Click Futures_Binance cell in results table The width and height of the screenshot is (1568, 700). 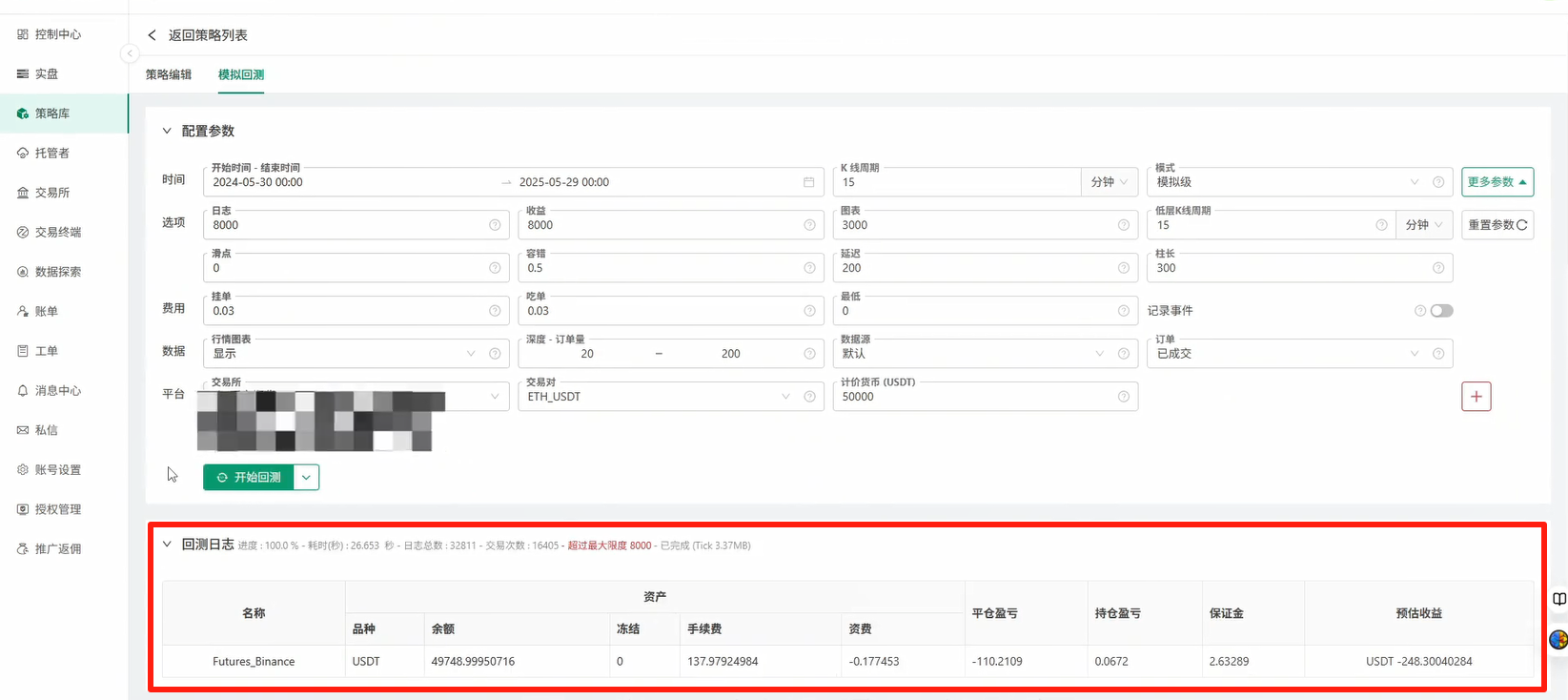254,661
